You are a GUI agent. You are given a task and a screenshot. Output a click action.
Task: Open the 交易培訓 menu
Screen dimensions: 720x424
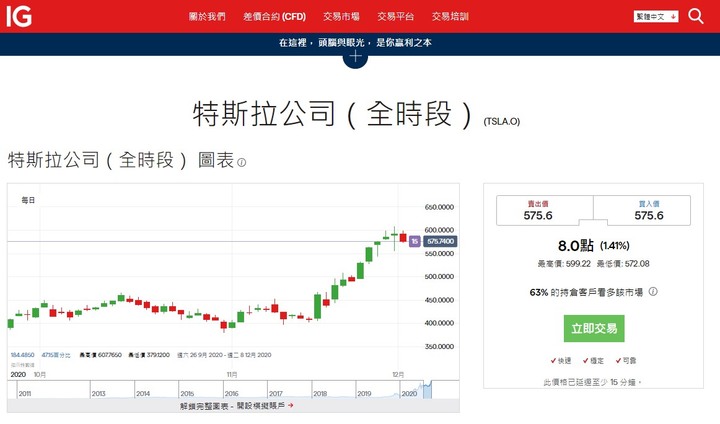450,17
